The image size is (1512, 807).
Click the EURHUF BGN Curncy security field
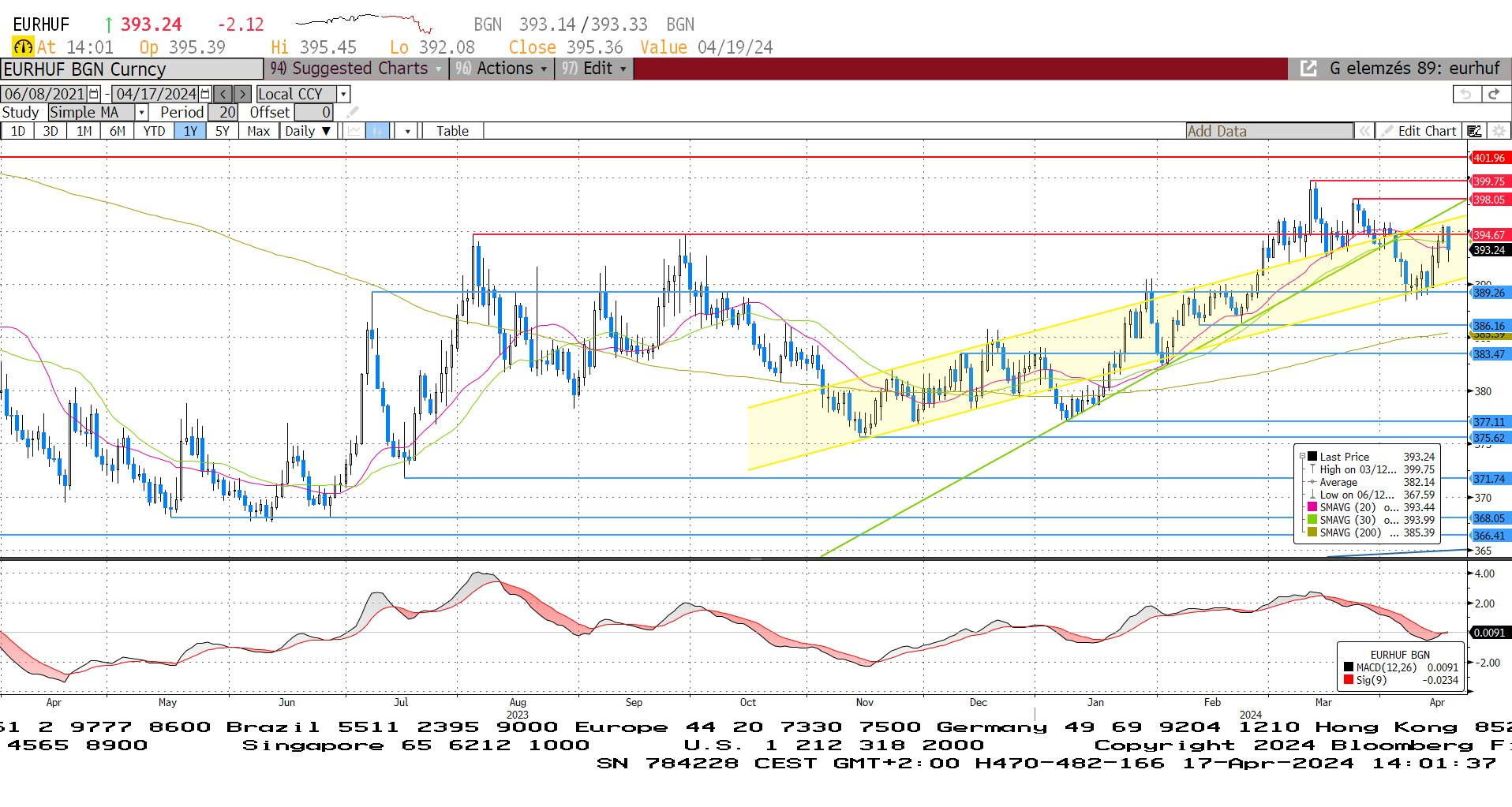pyautogui.click(x=132, y=69)
